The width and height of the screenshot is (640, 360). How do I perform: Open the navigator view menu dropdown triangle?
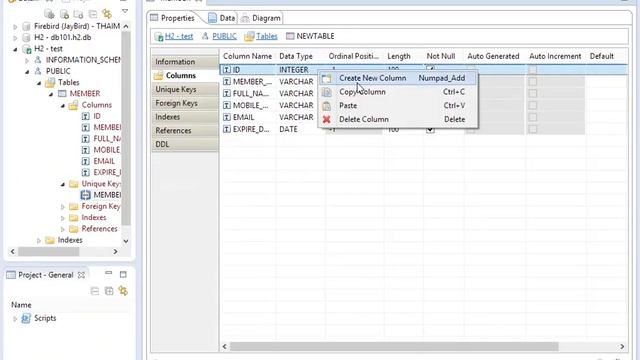click(x=125, y=11)
